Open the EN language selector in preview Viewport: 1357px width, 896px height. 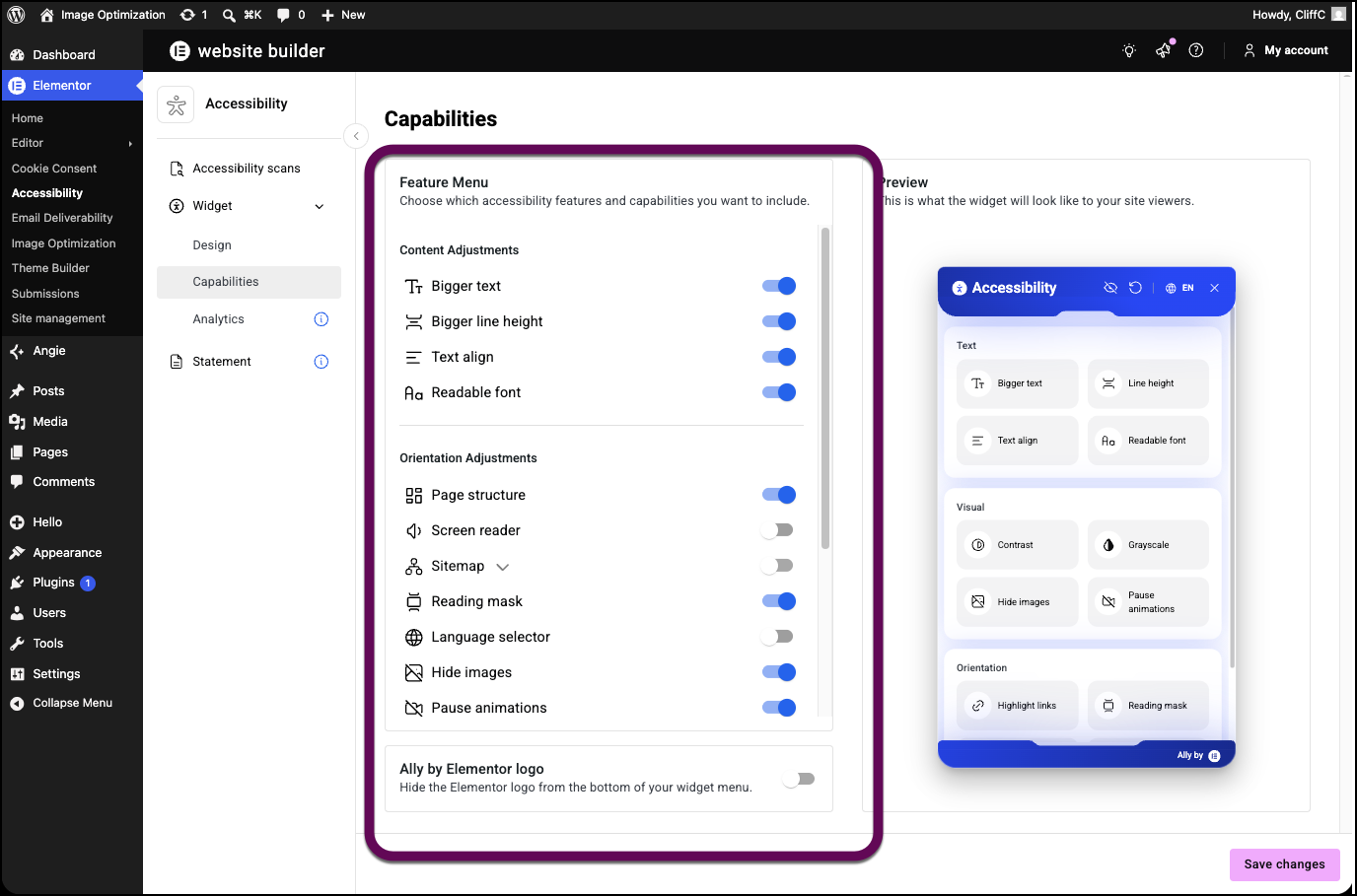[1179, 288]
